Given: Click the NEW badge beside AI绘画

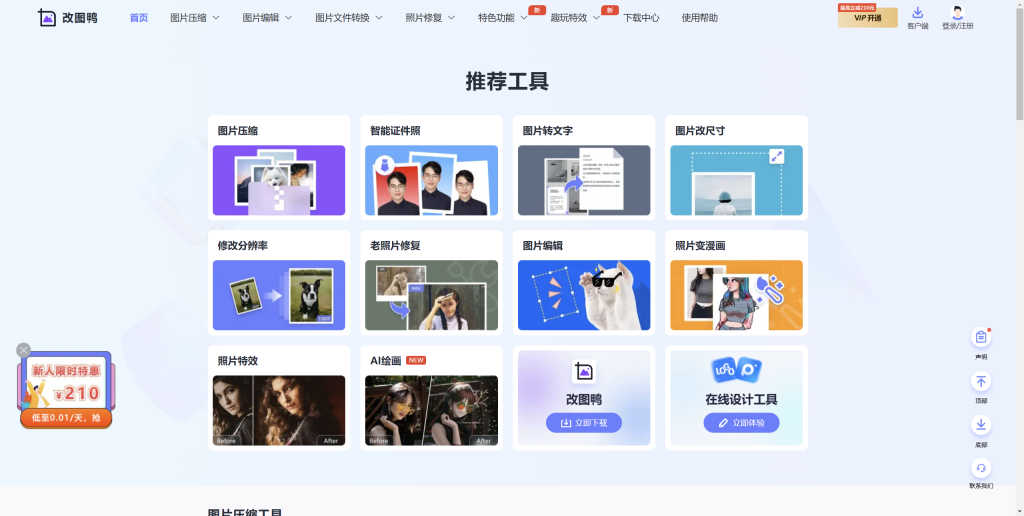Looking at the screenshot, I should point(416,360).
